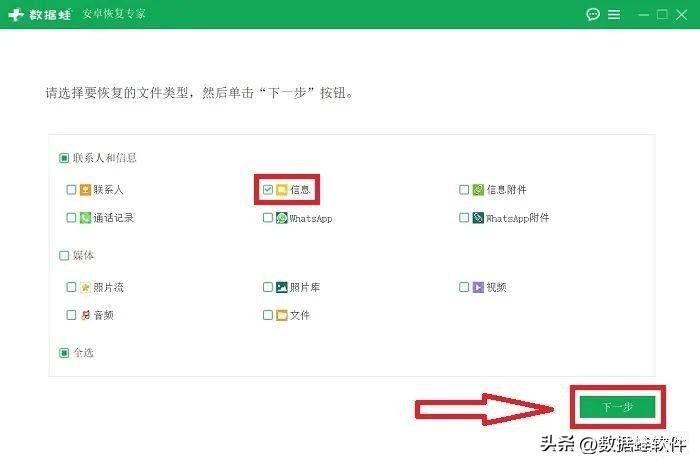Minimize the application window

[643, 15]
